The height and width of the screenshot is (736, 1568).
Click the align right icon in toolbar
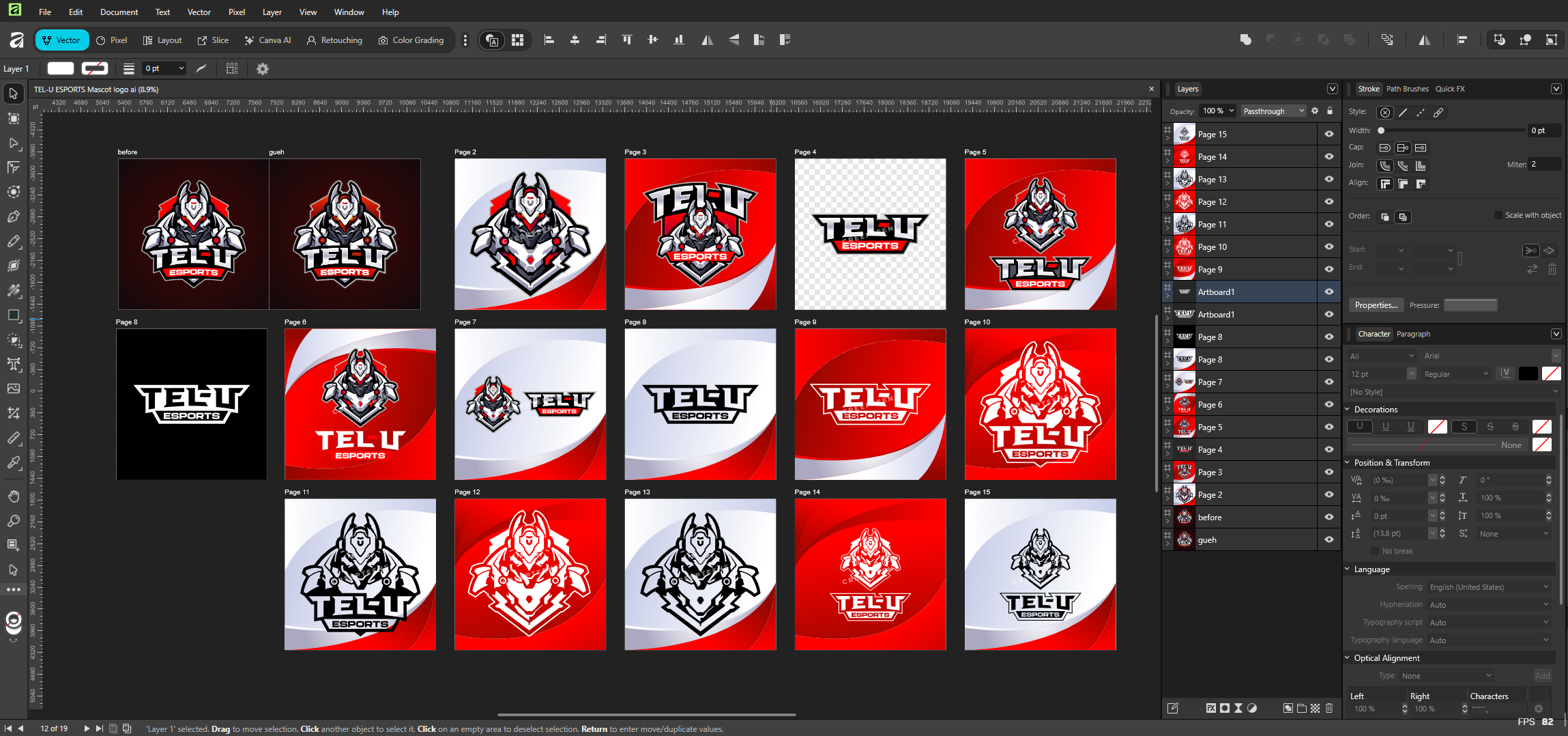point(601,40)
